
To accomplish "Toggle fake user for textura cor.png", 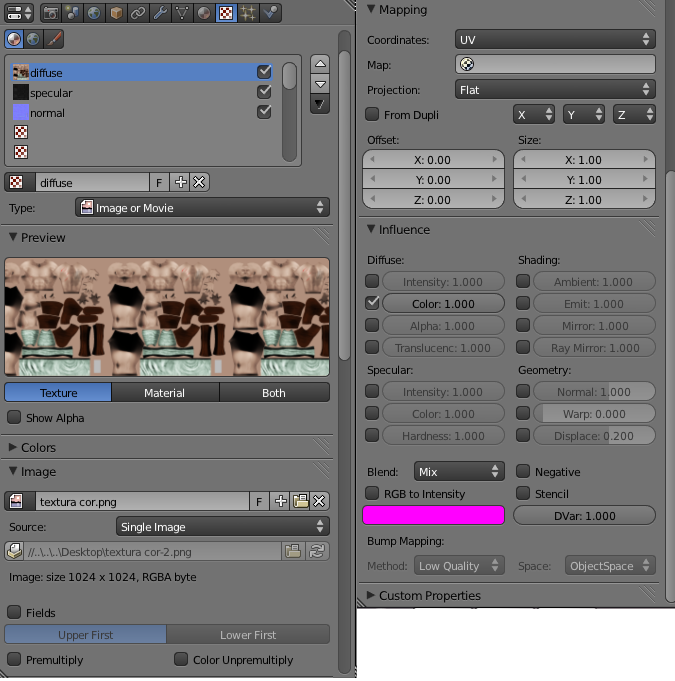I will pos(259,502).
